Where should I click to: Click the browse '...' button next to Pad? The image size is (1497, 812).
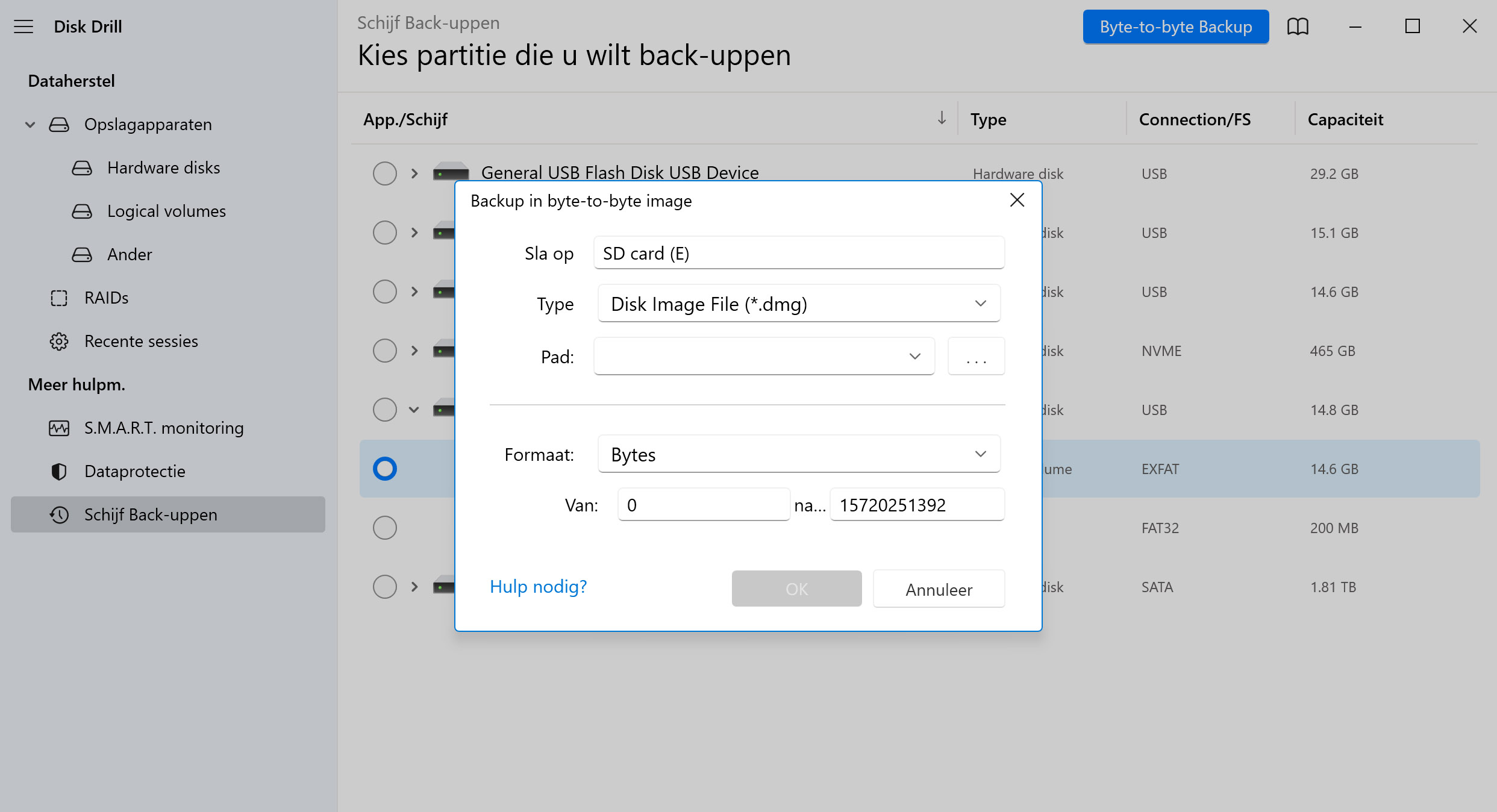pyautogui.click(x=976, y=357)
